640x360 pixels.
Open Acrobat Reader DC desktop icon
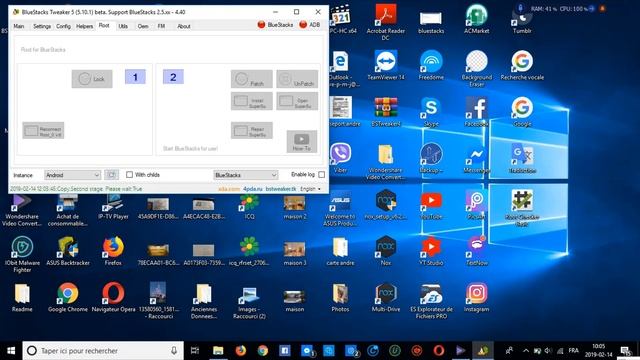(x=386, y=22)
